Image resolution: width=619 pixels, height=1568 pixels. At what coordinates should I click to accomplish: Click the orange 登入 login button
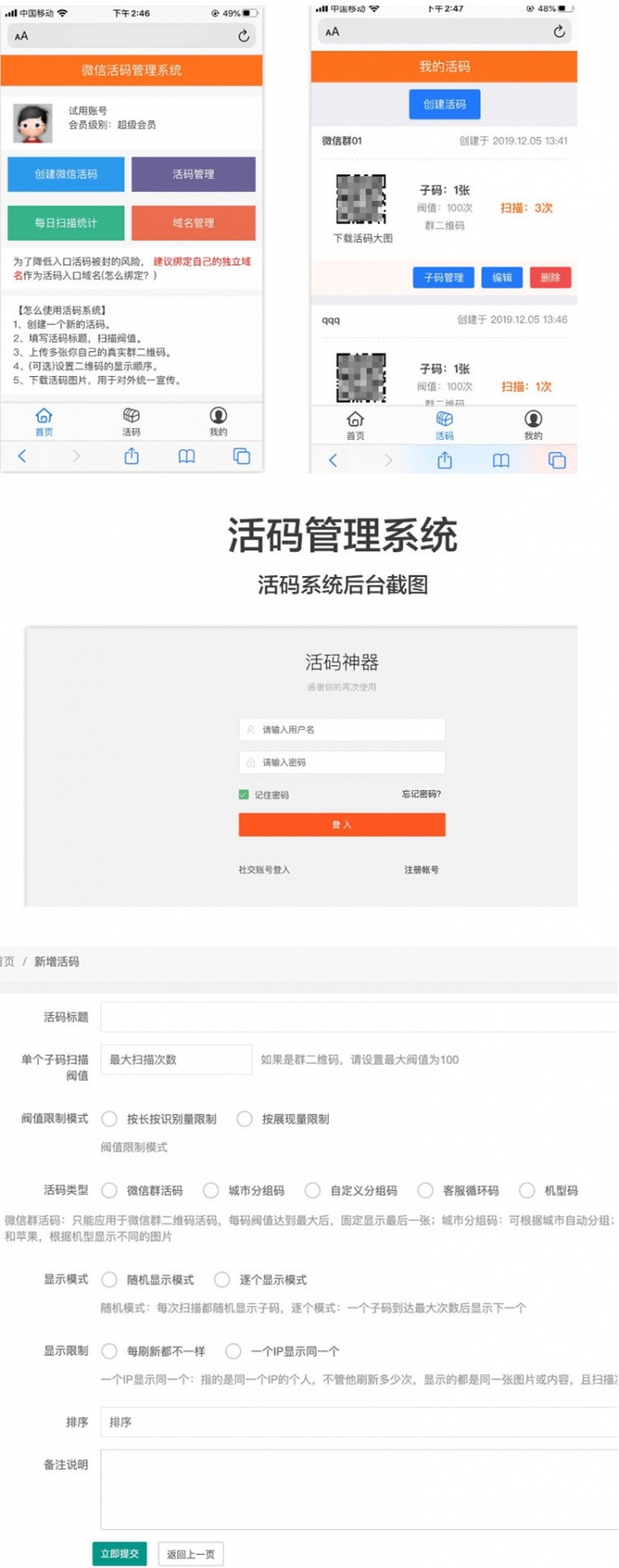point(341,825)
